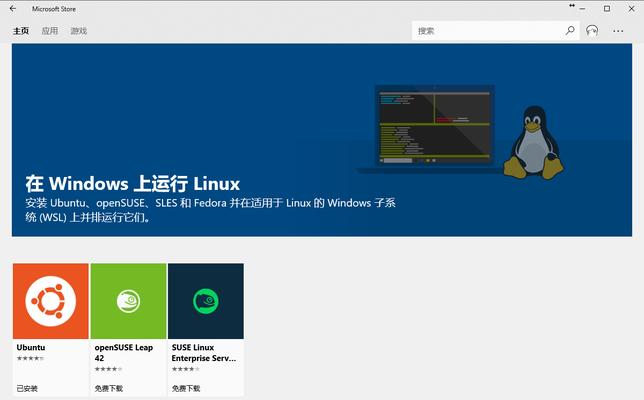The image size is (644, 400).
Task: Click 免费下载 under SUSE Linux Enterprise
Action: click(186, 389)
